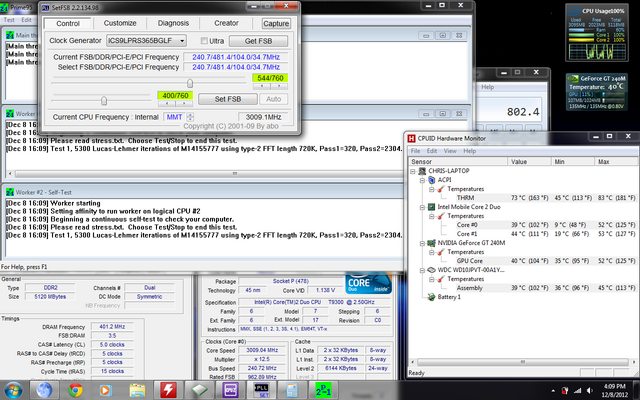The image size is (640, 400).
Task: Open the File menu in Hardware Monitor
Action: 415,151
